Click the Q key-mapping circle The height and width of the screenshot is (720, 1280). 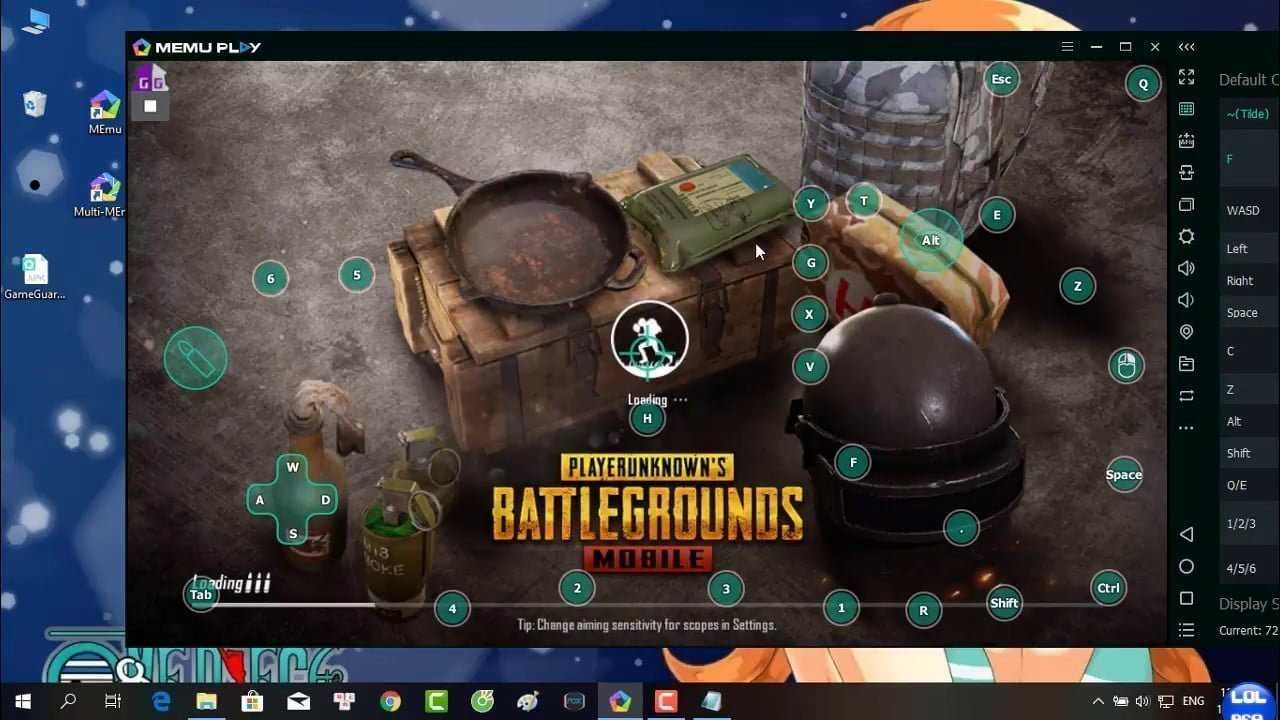pyautogui.click(x=1143, y=84)
